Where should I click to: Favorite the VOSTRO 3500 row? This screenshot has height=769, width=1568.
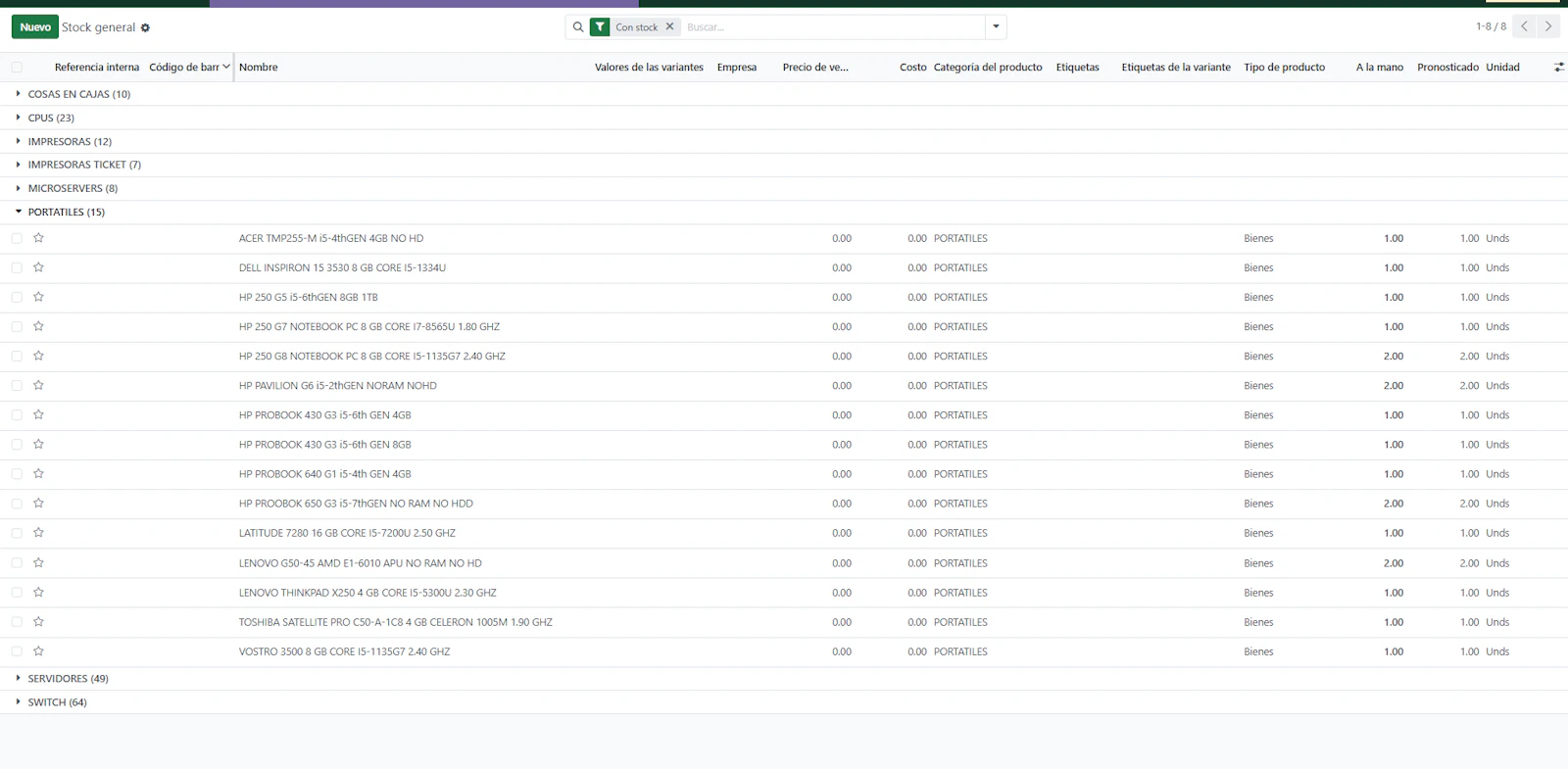(39, 650)
